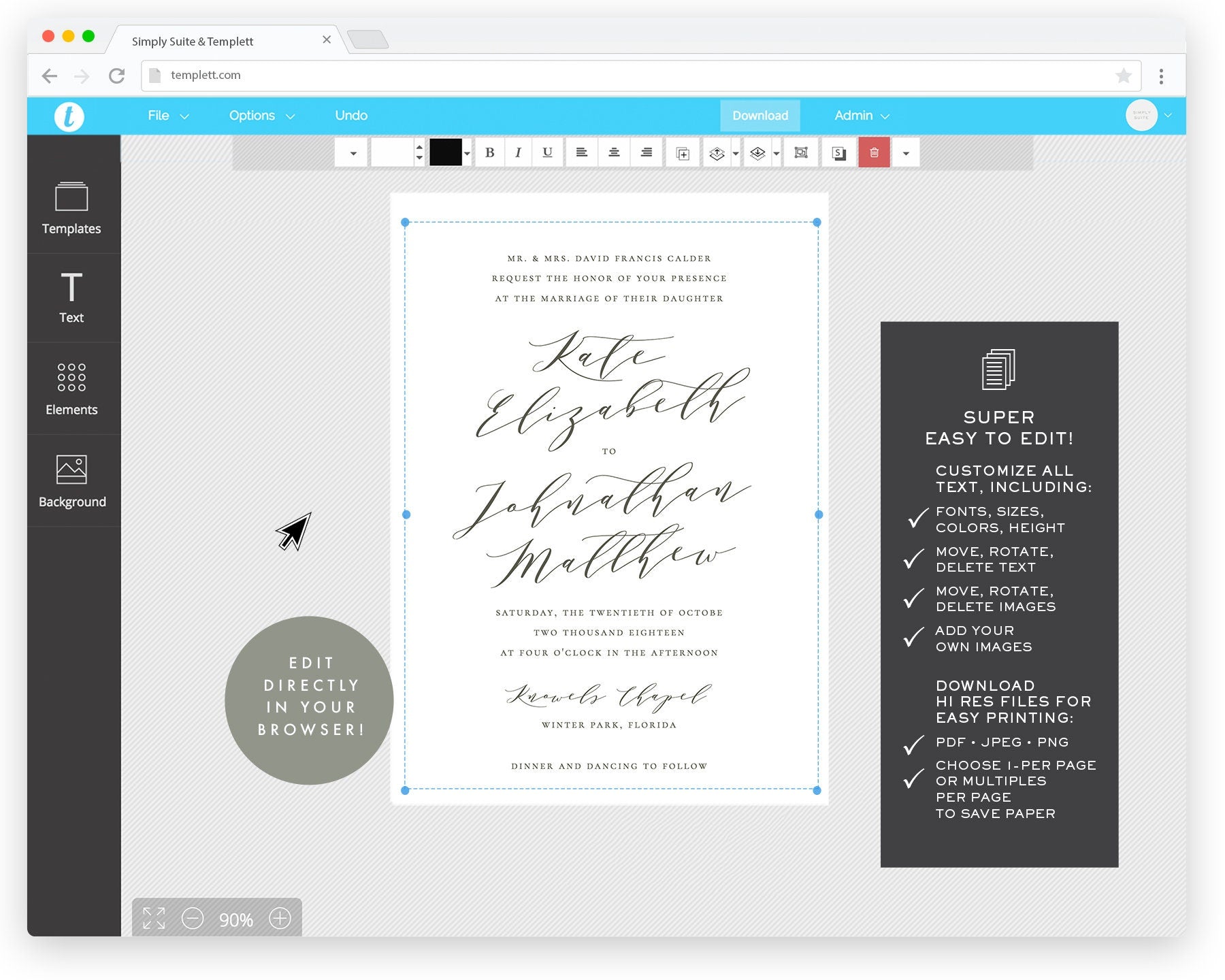This screenshot has height=980, width=1225.
Task: Duplicate the selected object
Action: tap(683, 153)
